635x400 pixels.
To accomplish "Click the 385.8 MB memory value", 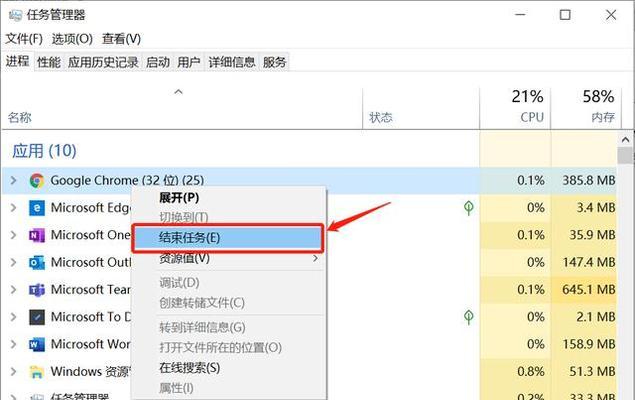I will (589, 180).
